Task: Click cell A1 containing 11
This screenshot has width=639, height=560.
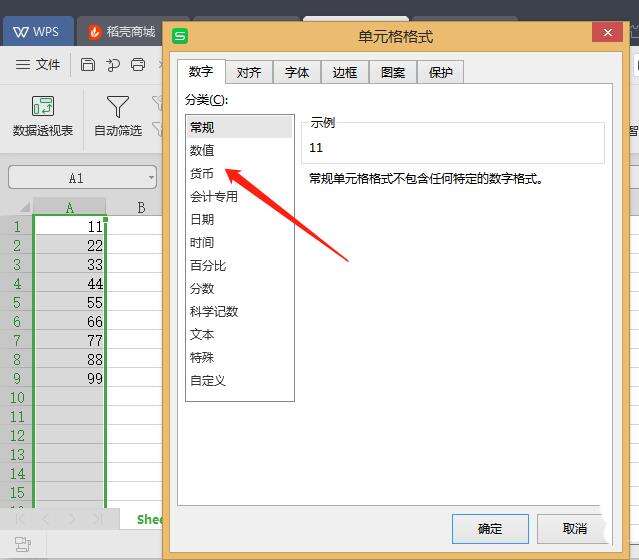Action: click(69, 225)
